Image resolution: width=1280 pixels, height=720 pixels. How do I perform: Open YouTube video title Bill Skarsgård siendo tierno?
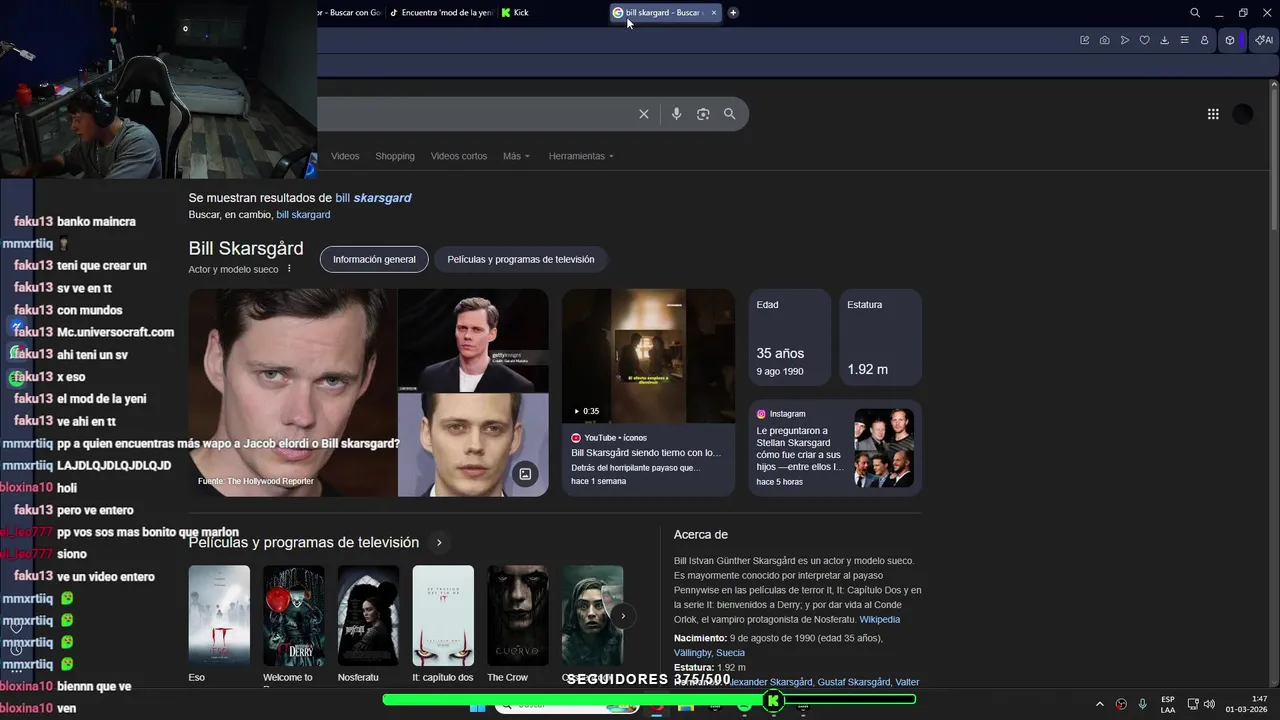click(x=646, y=453)
